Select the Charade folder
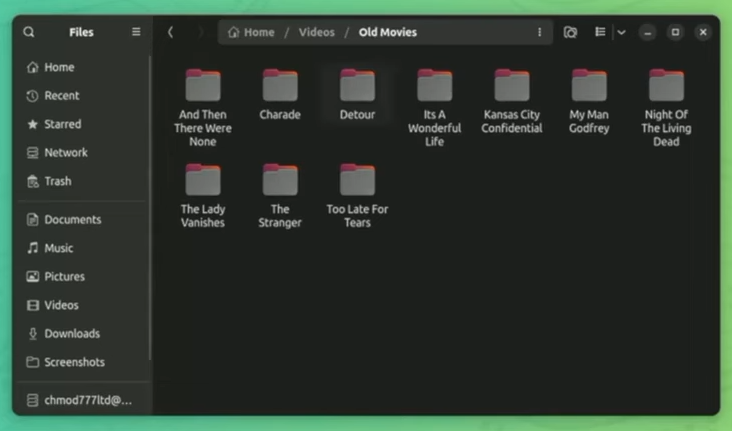 click(280, 95)
